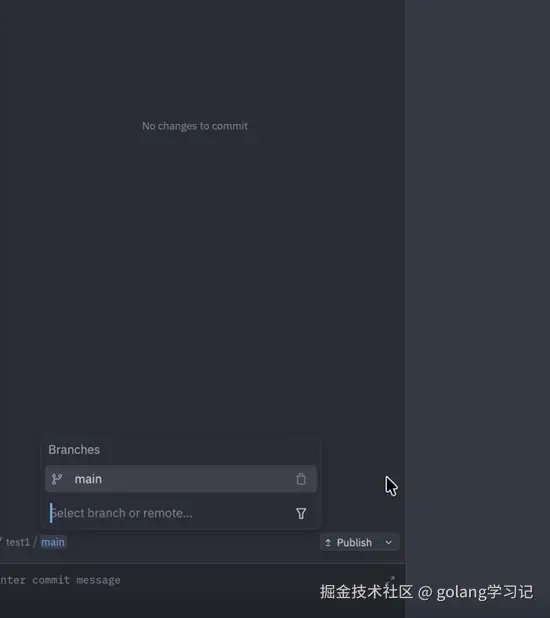The width and height of the screenshot is (550, 618).
Task: Open the test1 repository selector
Action: 18,542
